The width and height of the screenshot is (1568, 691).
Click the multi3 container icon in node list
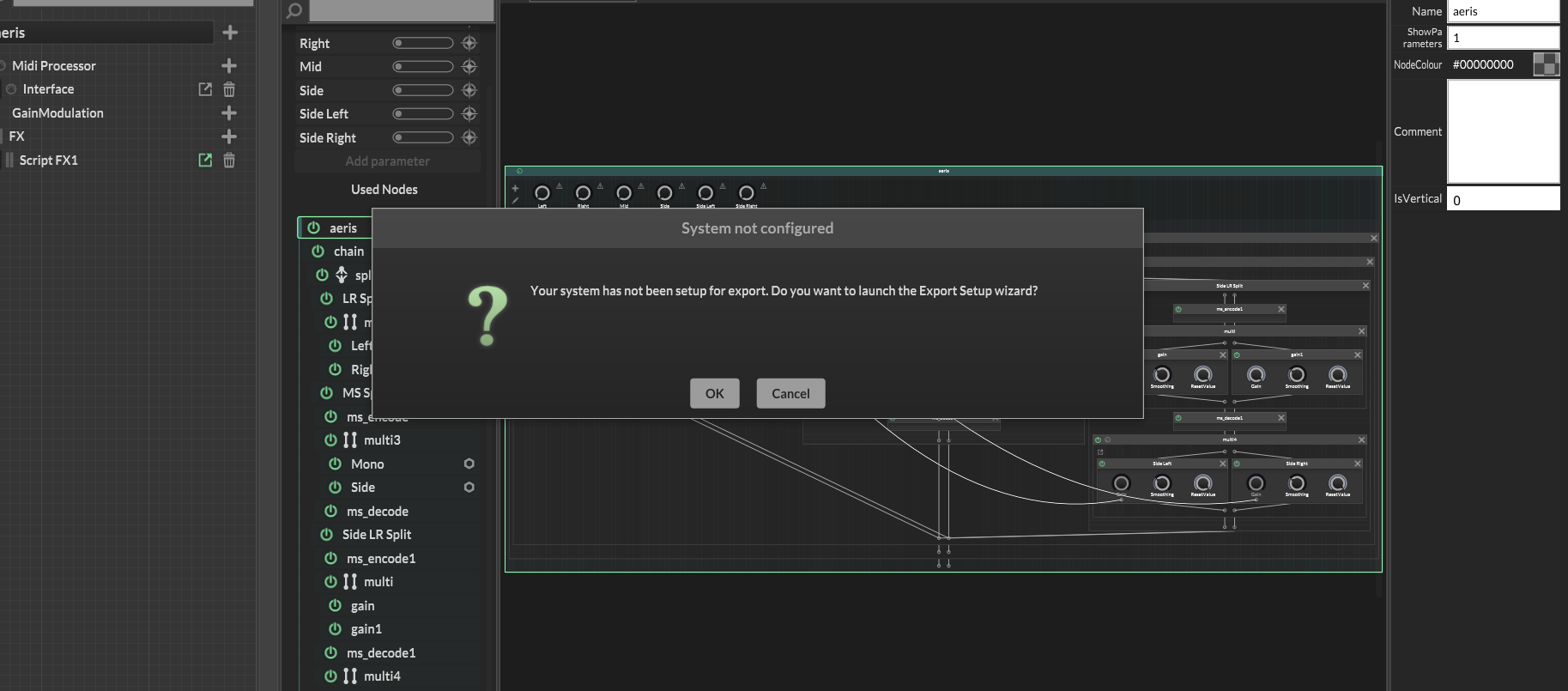point(350,439)
